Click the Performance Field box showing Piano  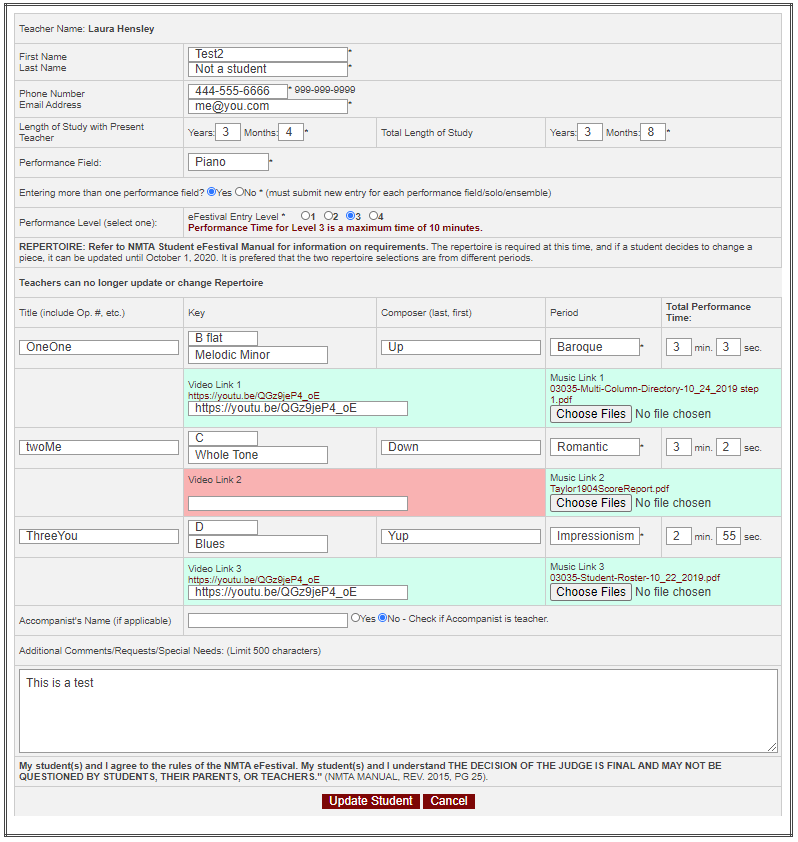(228, 162)
